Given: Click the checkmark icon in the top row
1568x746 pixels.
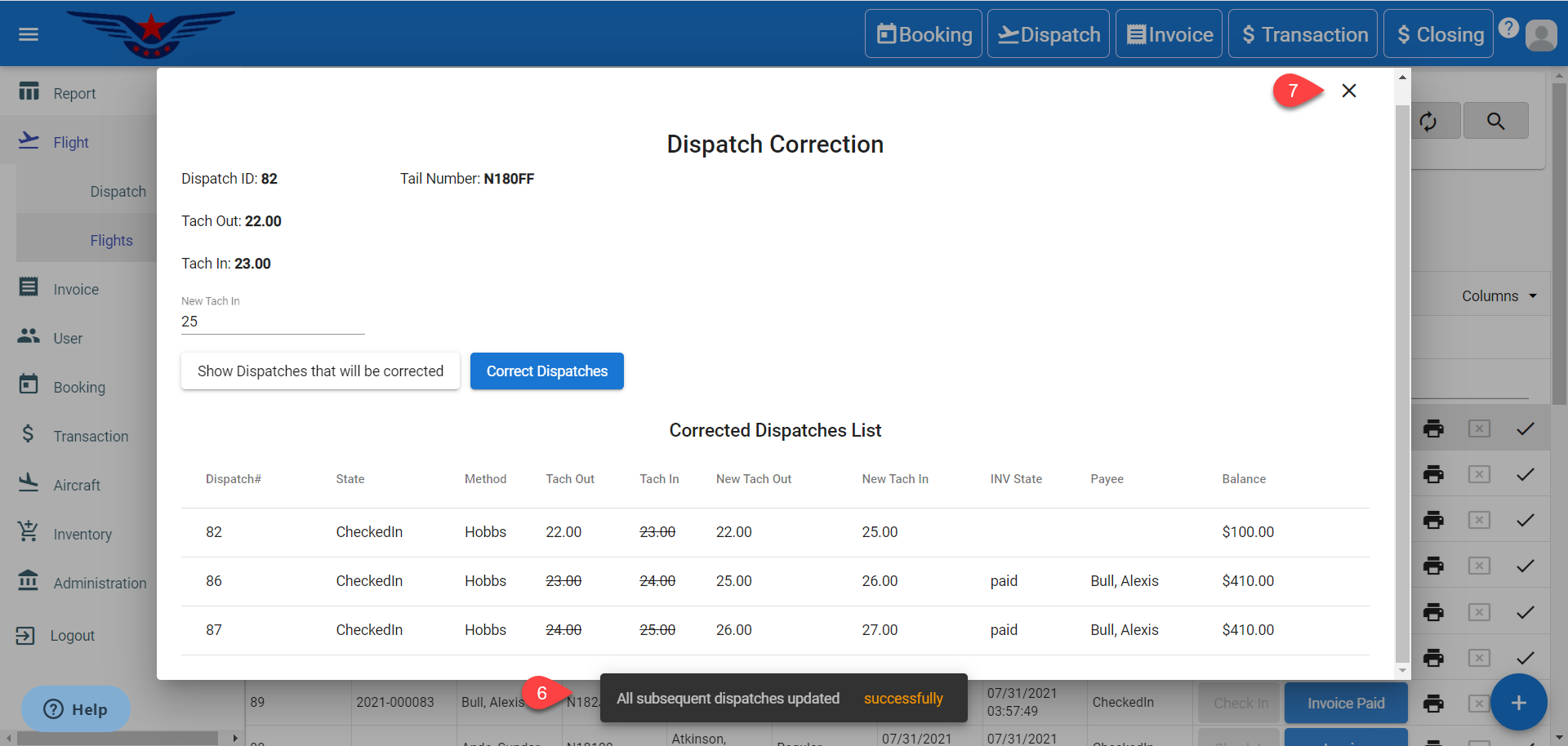Looking at the screenshot, I should [x=1525, y=429].
